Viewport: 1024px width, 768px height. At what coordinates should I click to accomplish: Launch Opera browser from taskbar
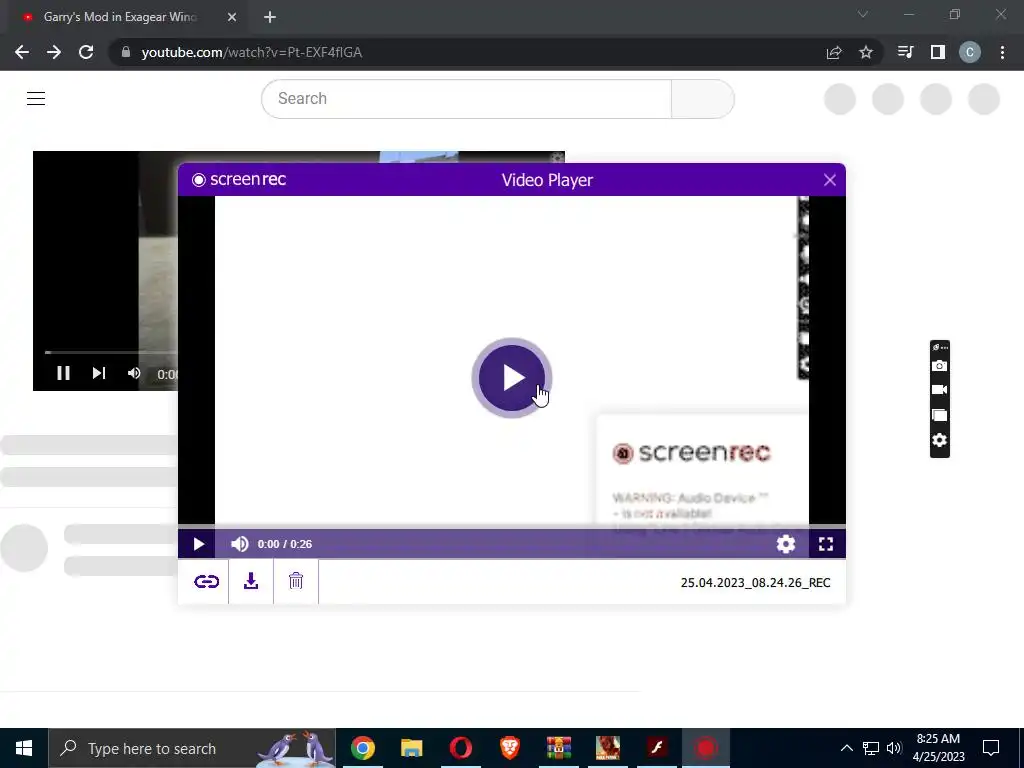[x=460, y=748]
